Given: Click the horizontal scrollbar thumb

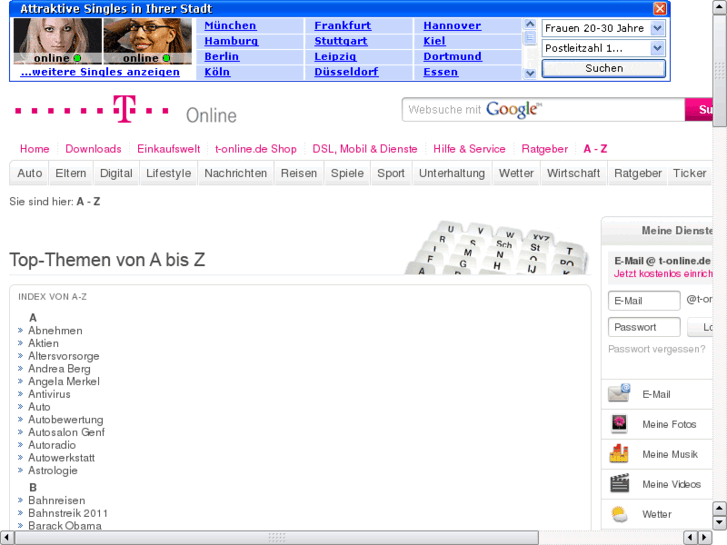Looking at the screenshot, I should coord(277,538).
